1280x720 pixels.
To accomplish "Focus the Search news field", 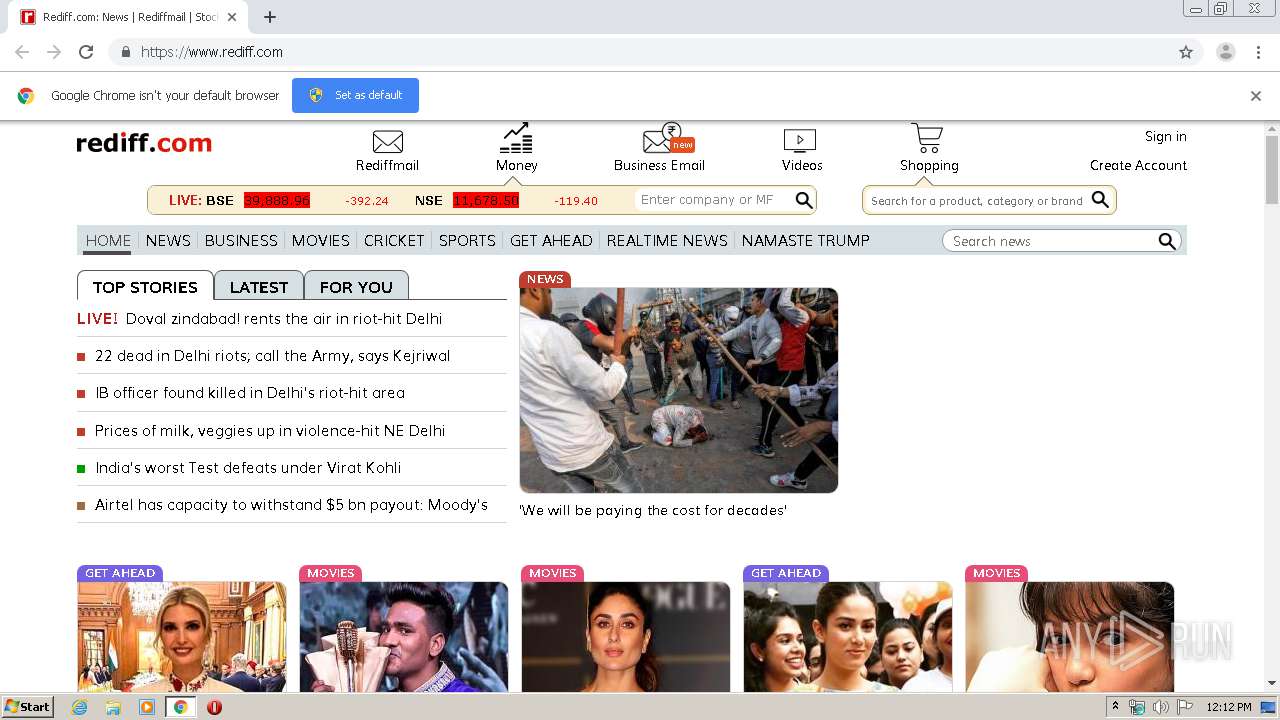I will click(1050, 241).
